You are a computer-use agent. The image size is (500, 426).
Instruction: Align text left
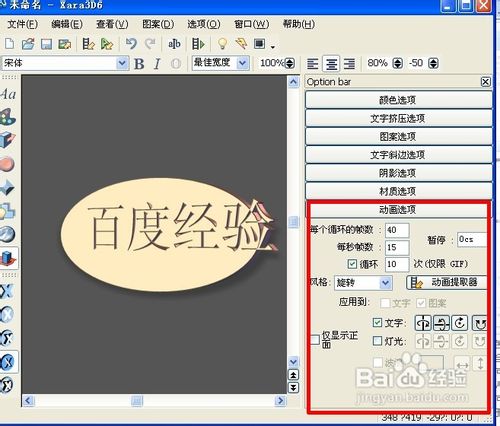[313, 63]
